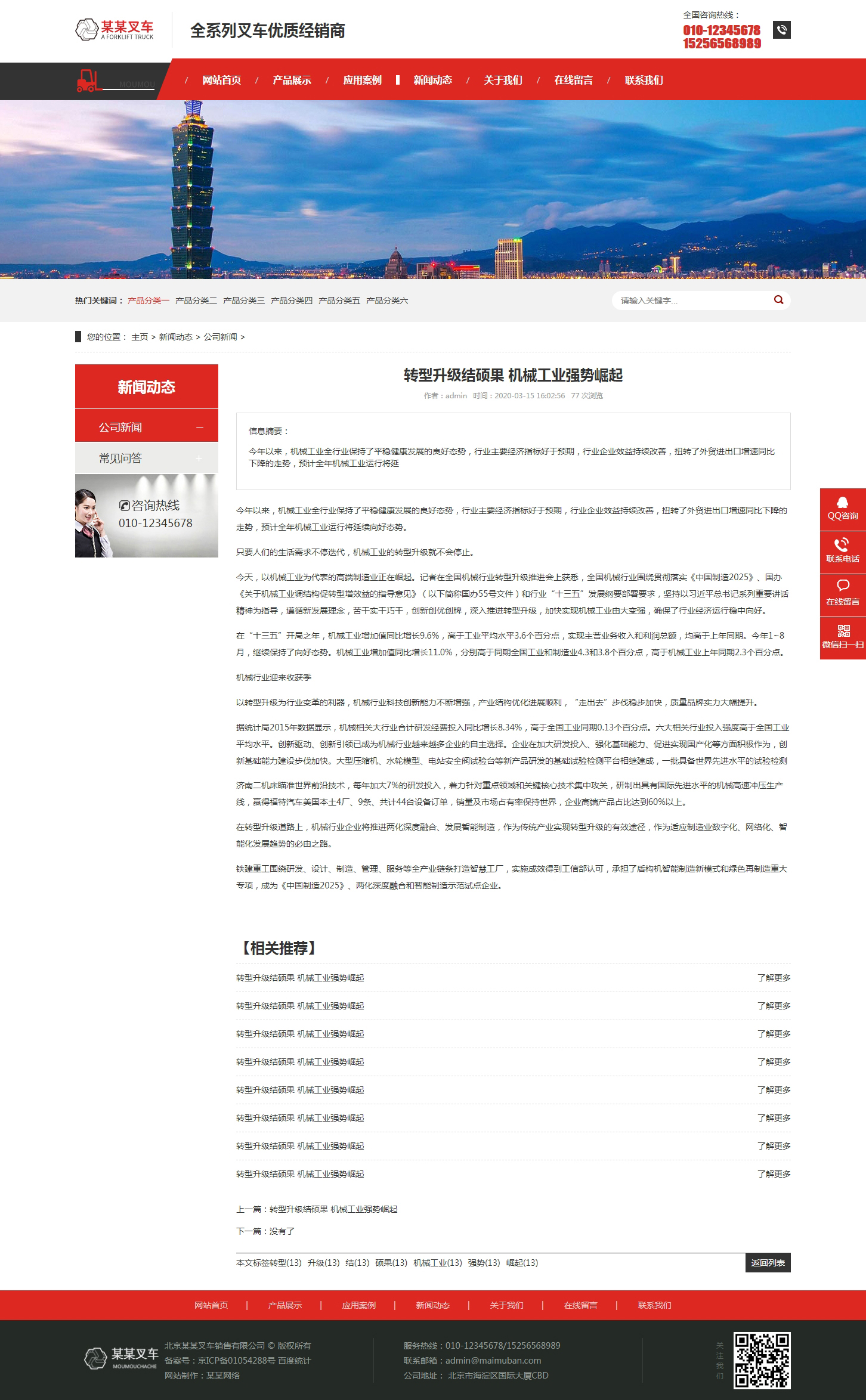The image size is (866, 1400).
Task: Click the red forklift logo icon
Action: click(x=87, y=81)
